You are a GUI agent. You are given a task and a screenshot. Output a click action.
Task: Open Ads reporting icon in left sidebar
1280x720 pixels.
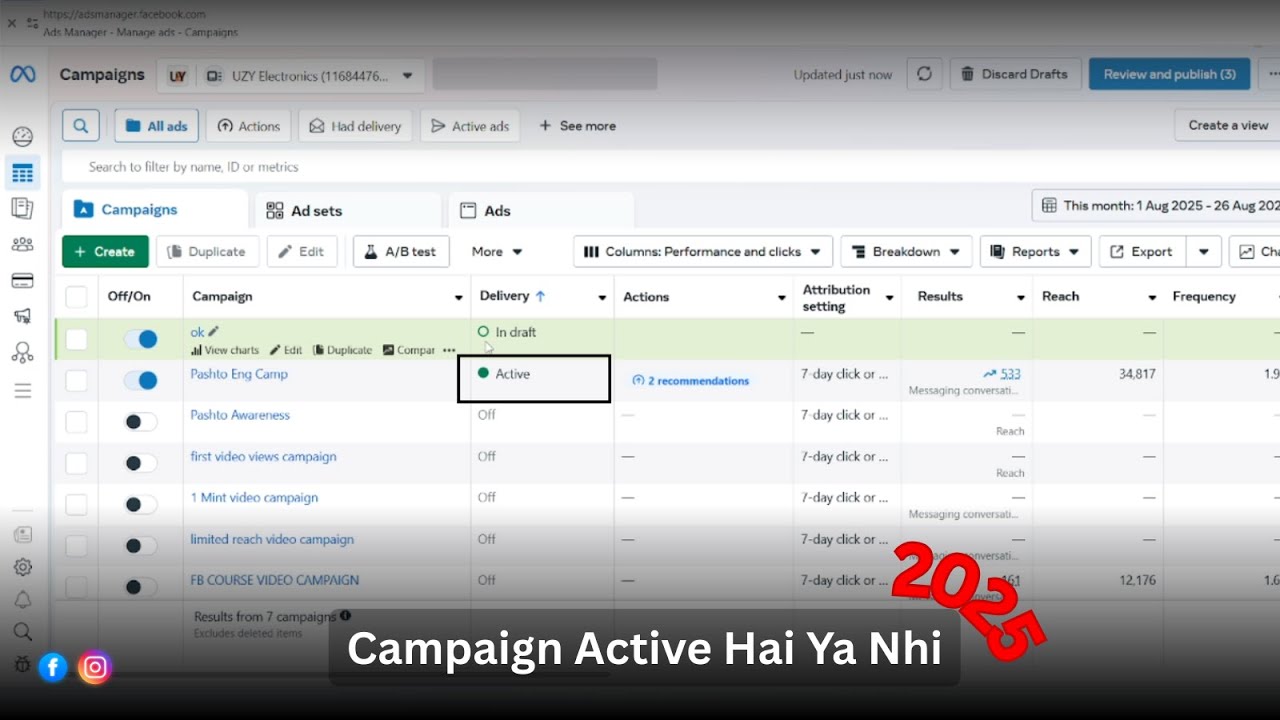click(22, 208)
